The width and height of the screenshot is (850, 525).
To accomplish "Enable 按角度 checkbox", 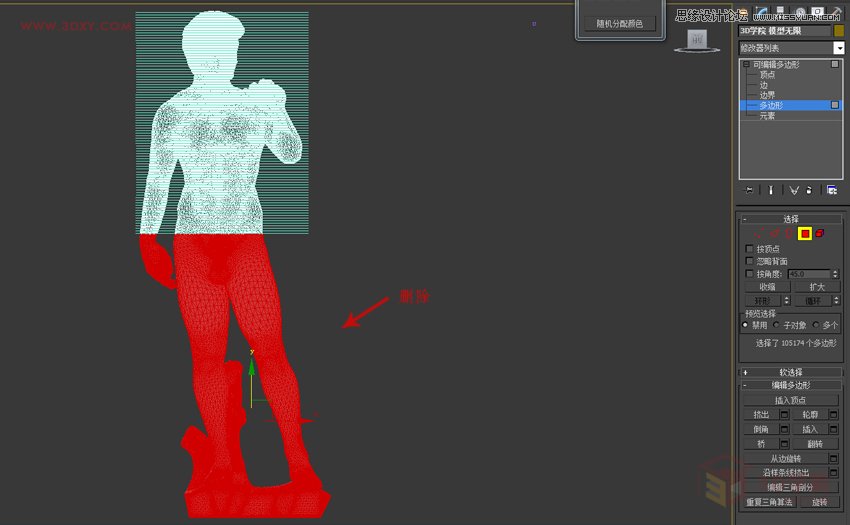I will 749,273.
